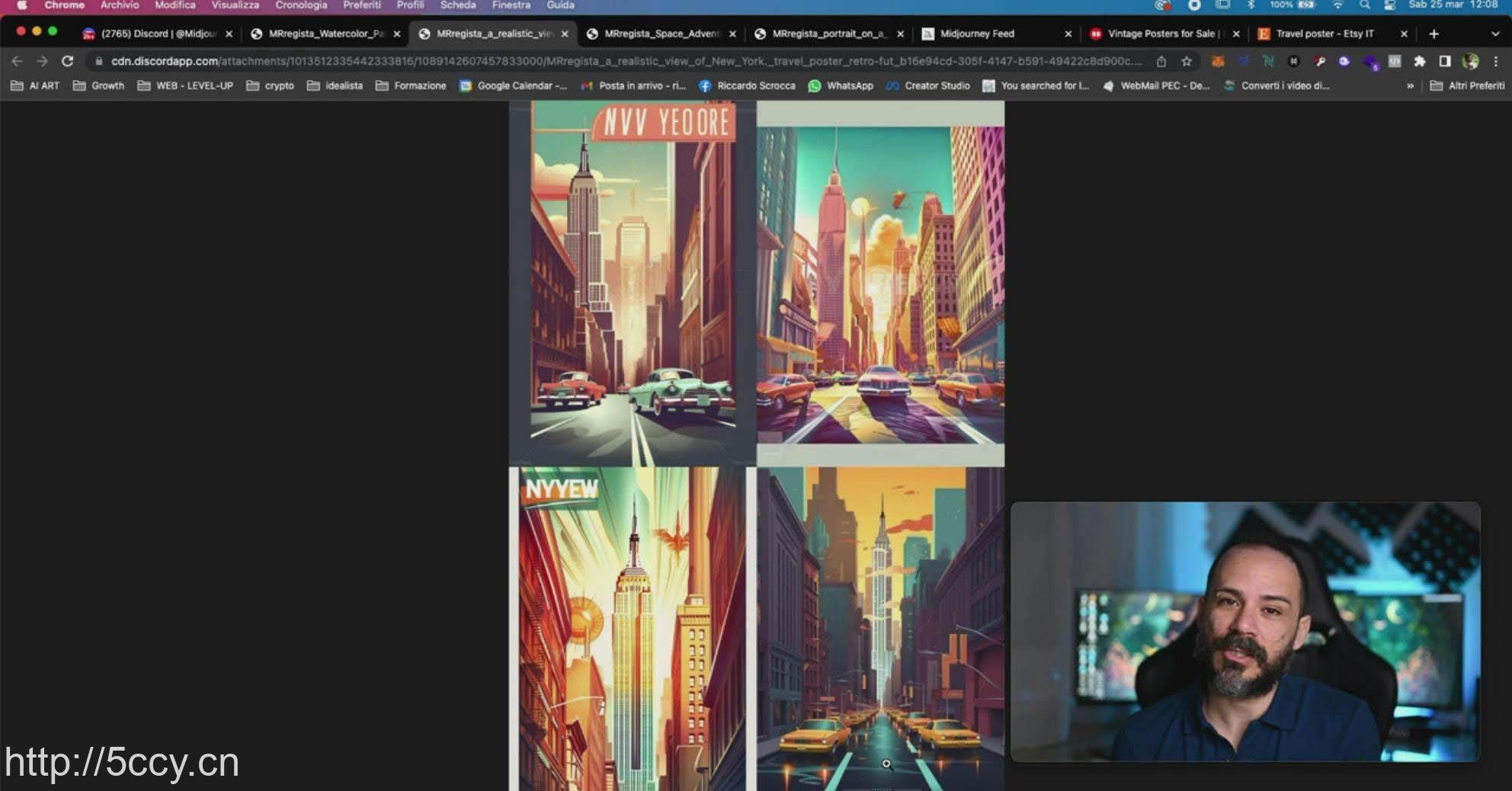Viewport: 1512px width, 791px height.
Task: Switch to the MRregista_Watercolor tab
Action: [x=325, y=34]
